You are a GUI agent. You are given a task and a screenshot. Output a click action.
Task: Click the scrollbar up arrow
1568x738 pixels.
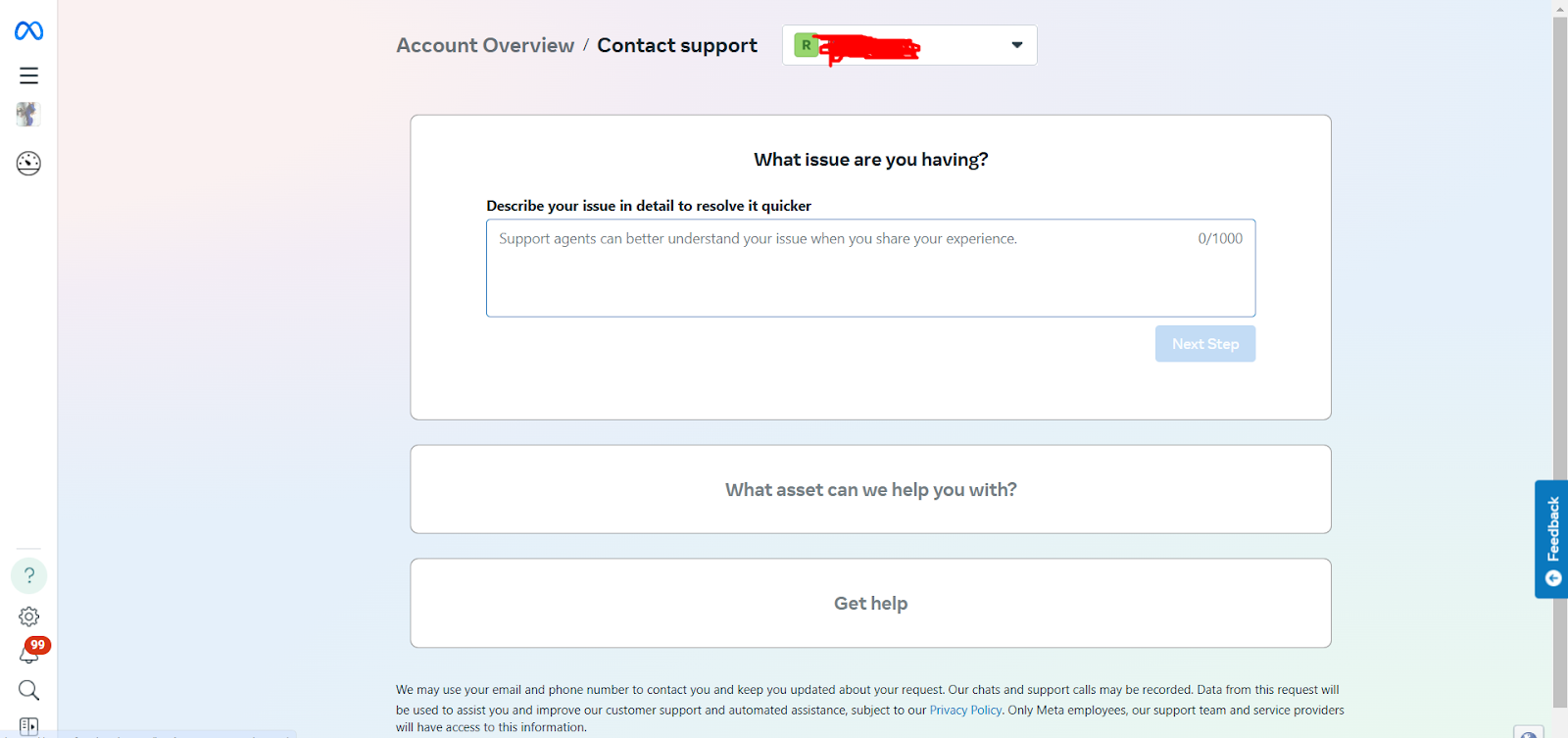(1560, 8)
